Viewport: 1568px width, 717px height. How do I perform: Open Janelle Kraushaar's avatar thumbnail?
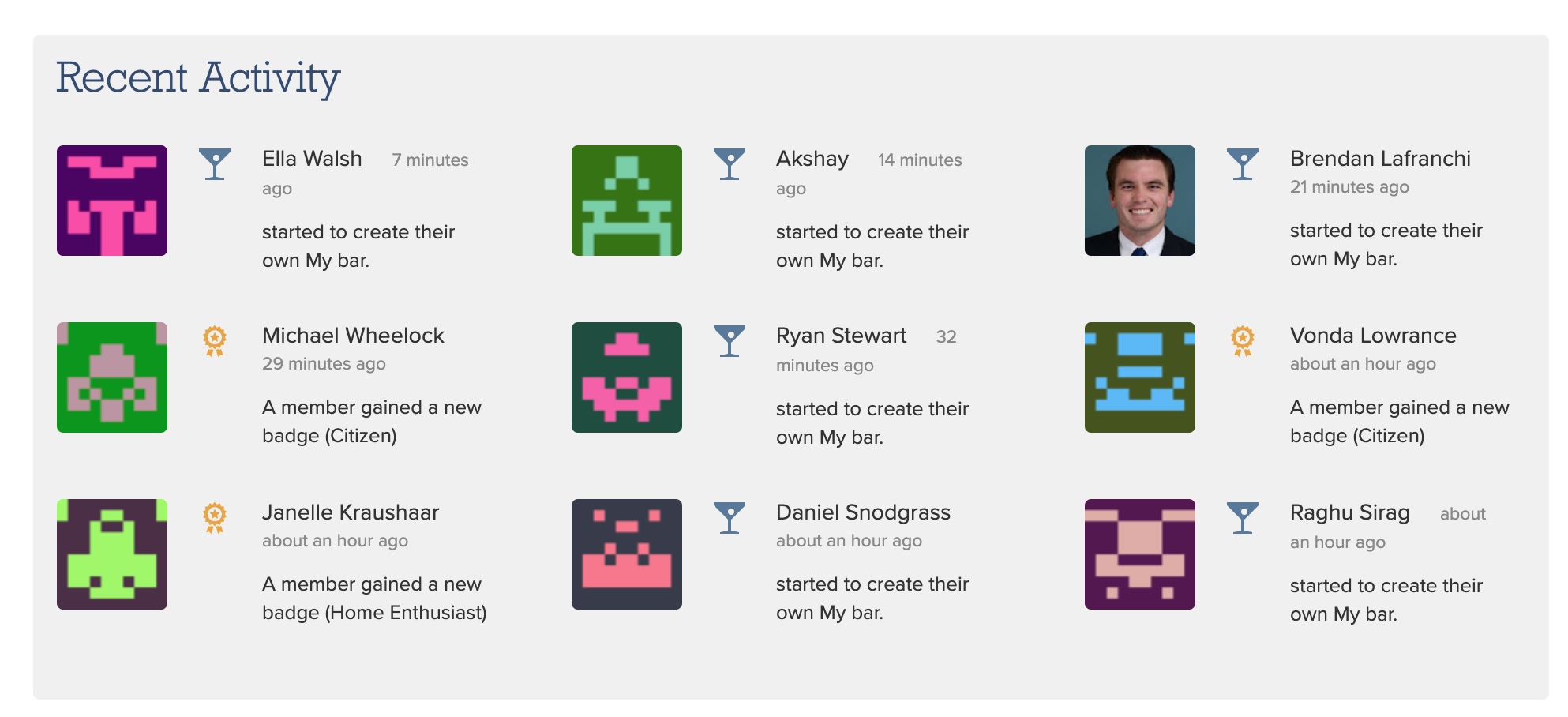[112, 554]
